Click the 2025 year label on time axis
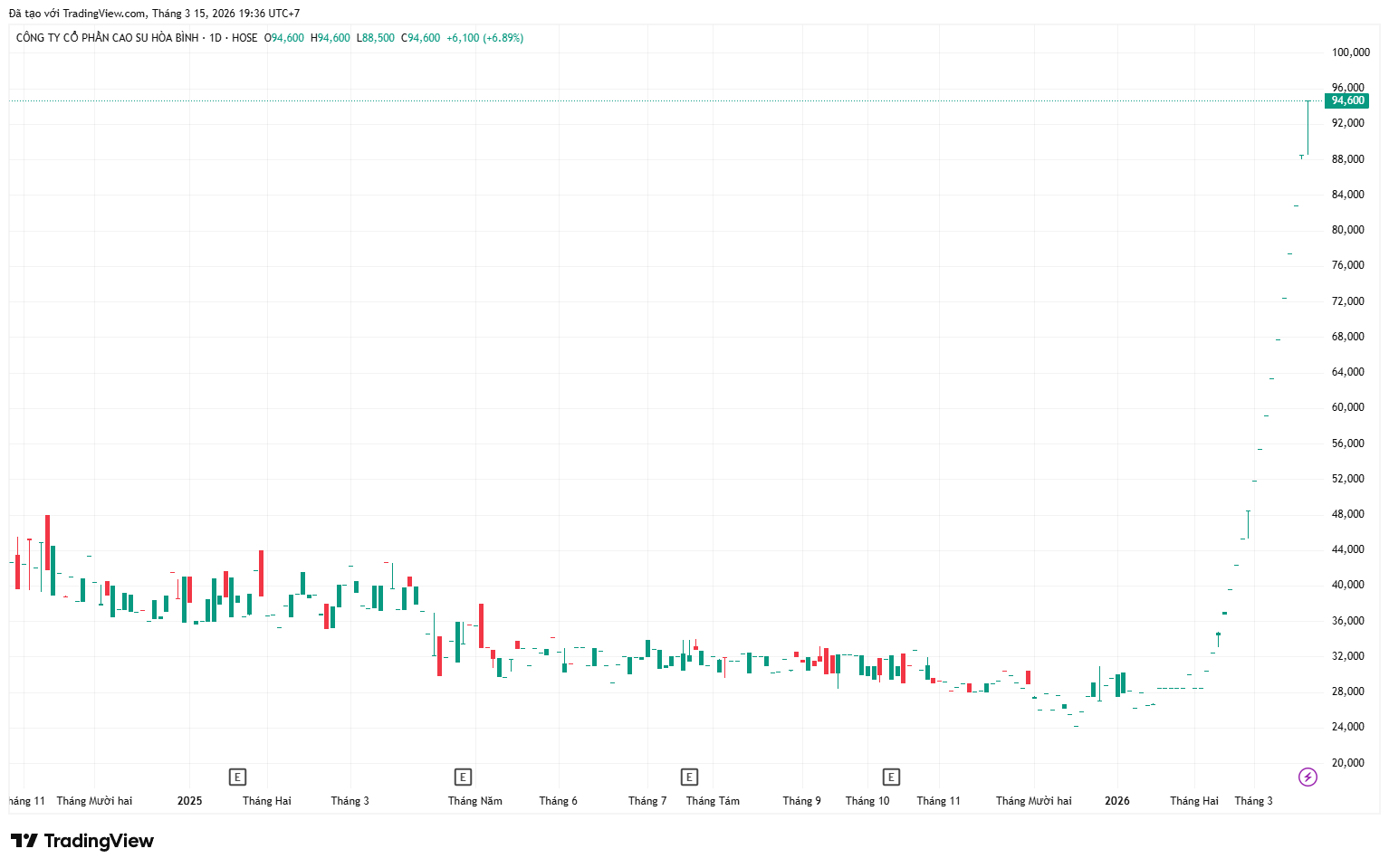 pyautogui.click(x=189, y=801)
